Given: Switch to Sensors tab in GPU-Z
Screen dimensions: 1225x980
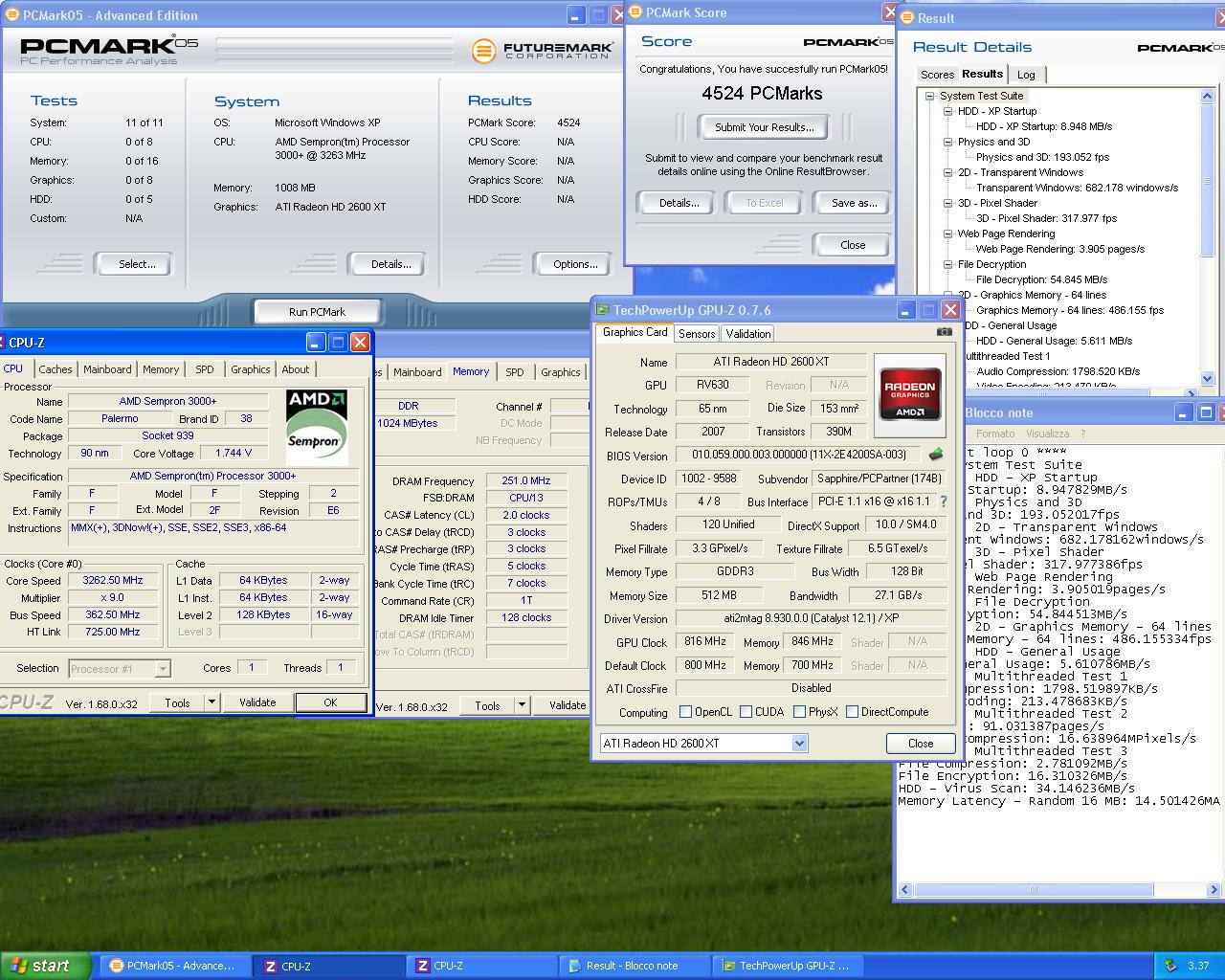Looking at the screenshot, I should (697, 334).
